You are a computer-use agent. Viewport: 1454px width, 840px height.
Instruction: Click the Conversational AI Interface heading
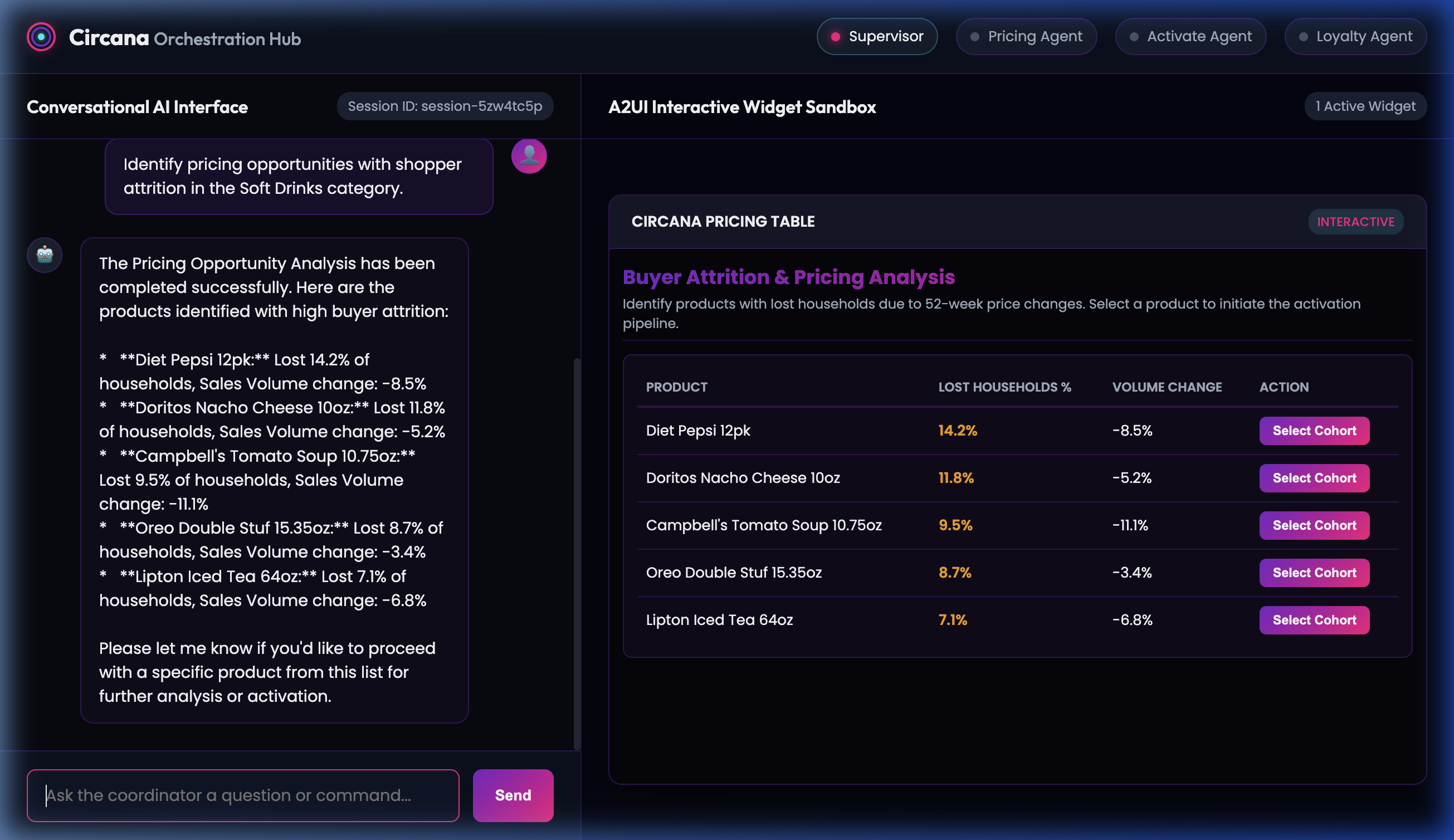pyautogui.click(x=136, y=107)
